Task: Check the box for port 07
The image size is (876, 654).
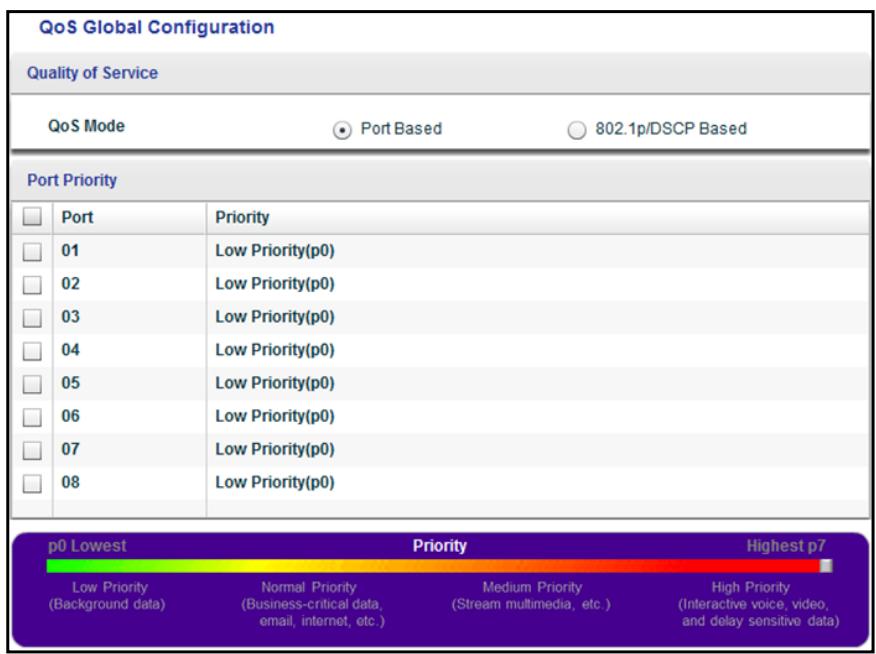Action: (32, 451)
